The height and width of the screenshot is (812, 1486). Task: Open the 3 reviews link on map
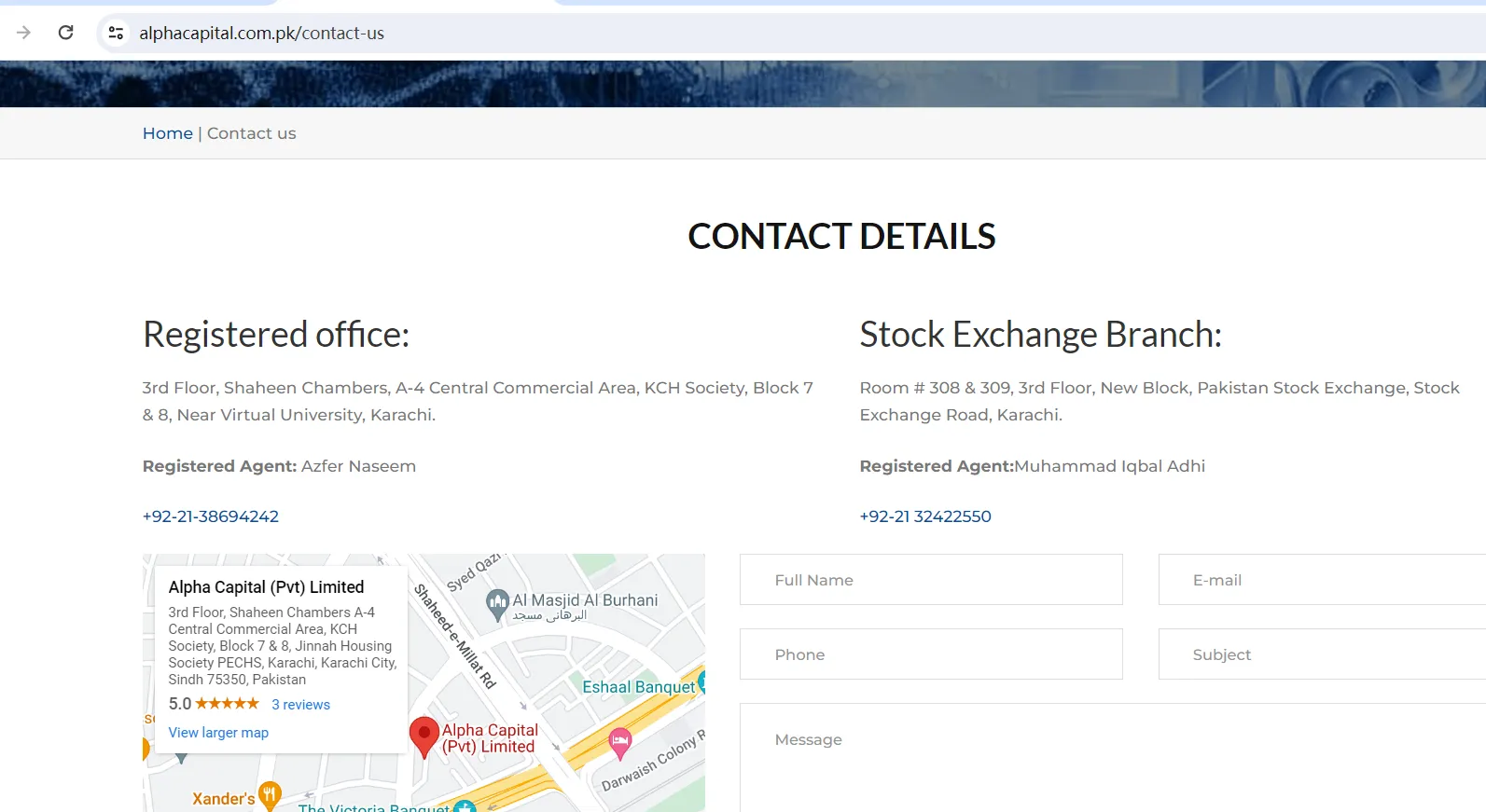[301, 705]
